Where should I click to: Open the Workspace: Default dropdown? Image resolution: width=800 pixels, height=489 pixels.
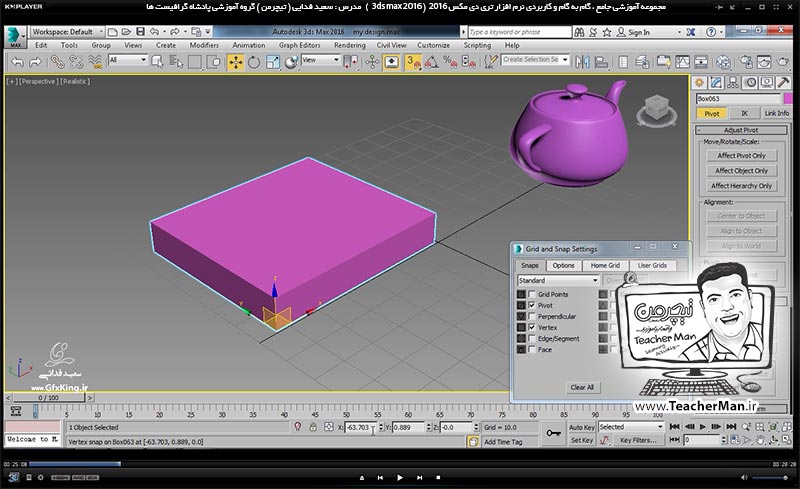point(67,32)
